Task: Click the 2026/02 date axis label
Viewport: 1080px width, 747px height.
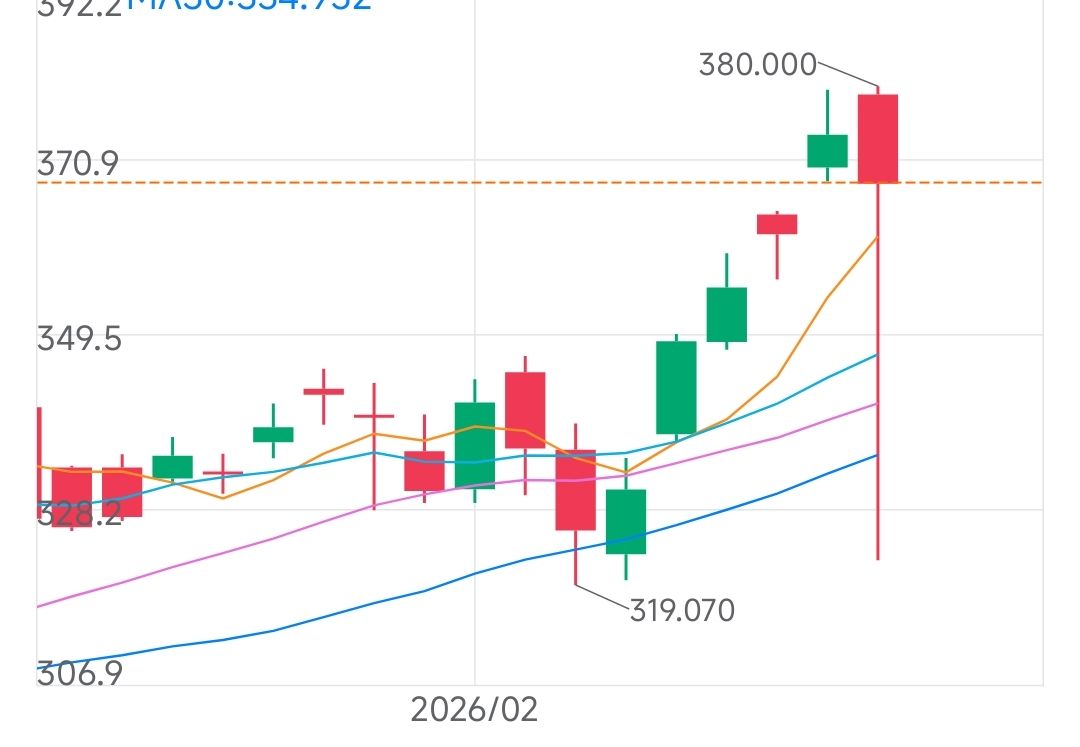Action: click(474, 710)
